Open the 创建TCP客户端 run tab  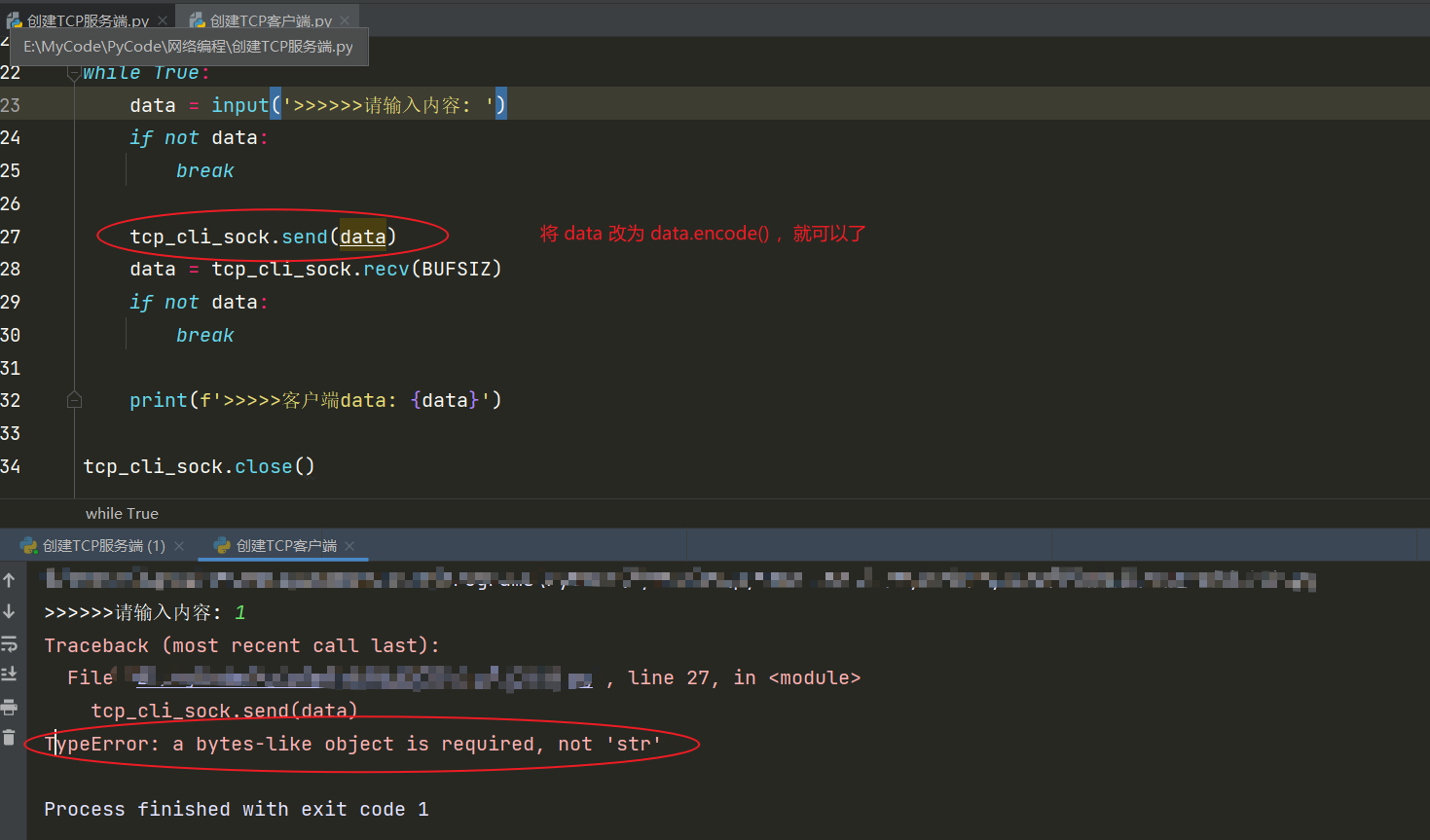pyautogui.click(x=286, y=546)
